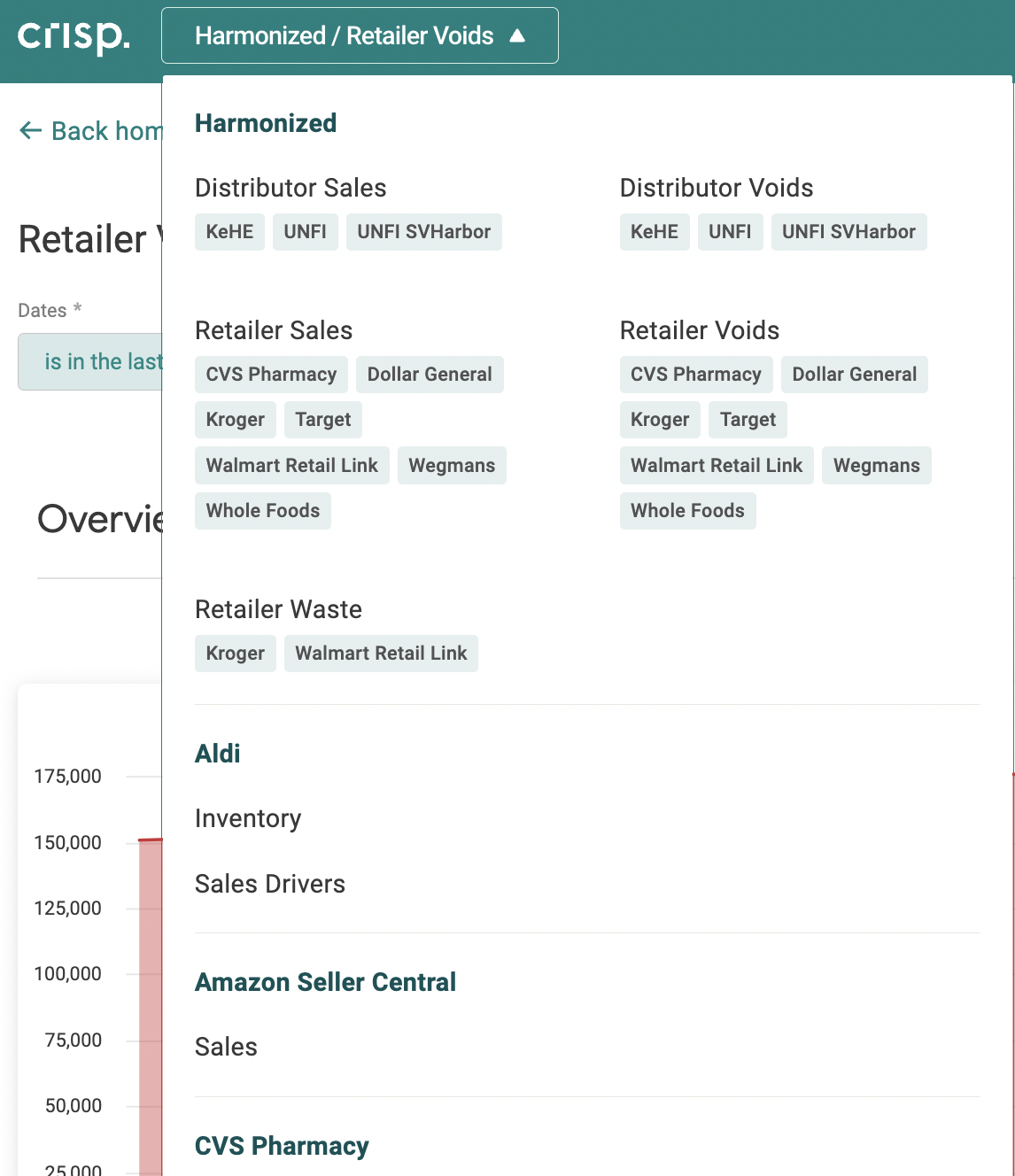Choose UNFI under Distributor Sales
Screen dimensions: 1015x1176
305,232
